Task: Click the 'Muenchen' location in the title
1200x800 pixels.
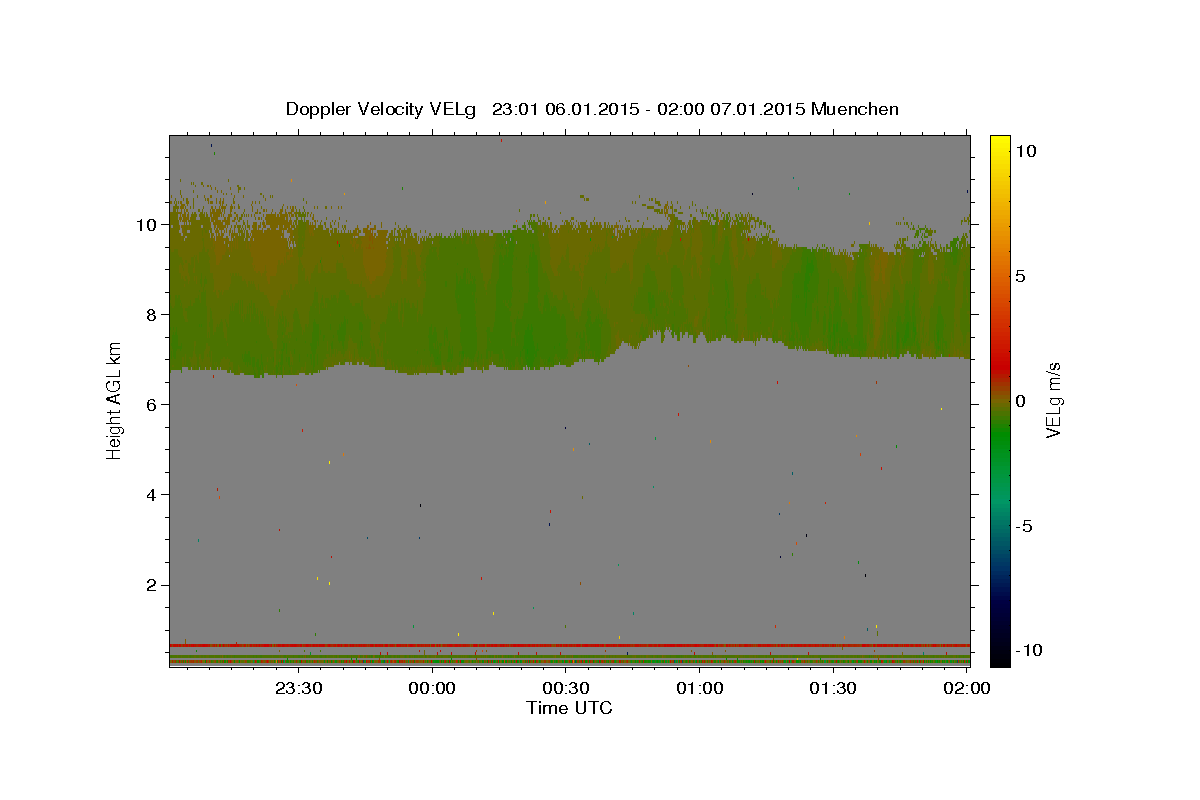Action: click(x=855, y=109)
